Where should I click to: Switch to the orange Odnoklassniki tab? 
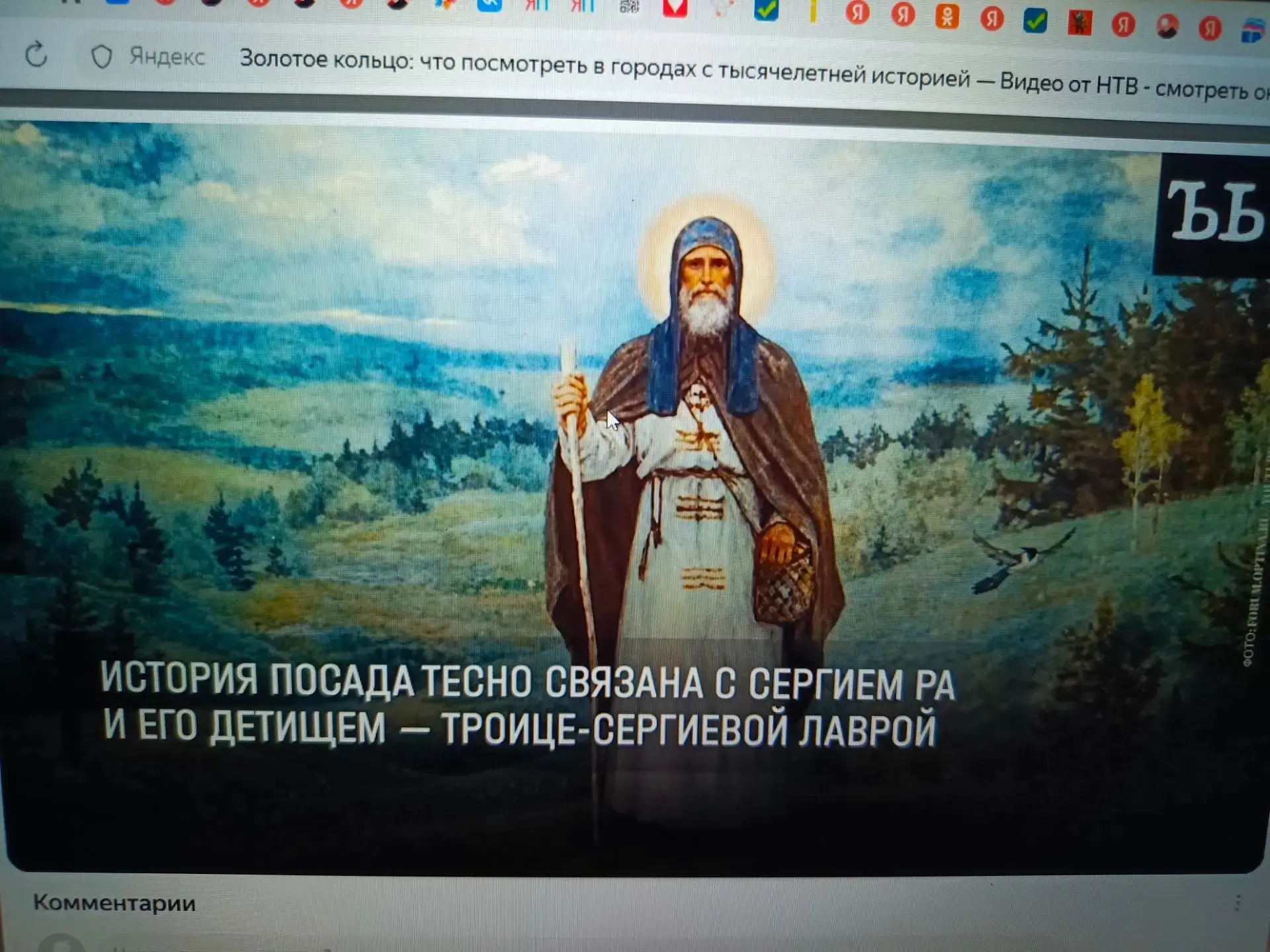[947, 17]
